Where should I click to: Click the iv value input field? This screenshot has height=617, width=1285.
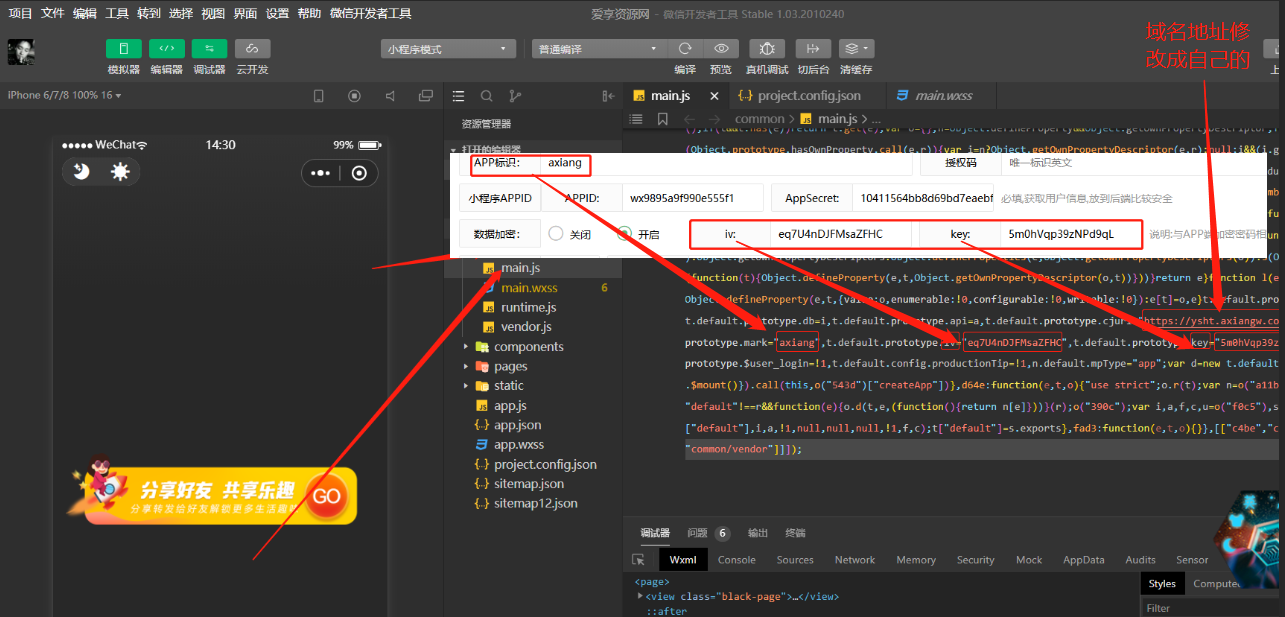point(843,234)
